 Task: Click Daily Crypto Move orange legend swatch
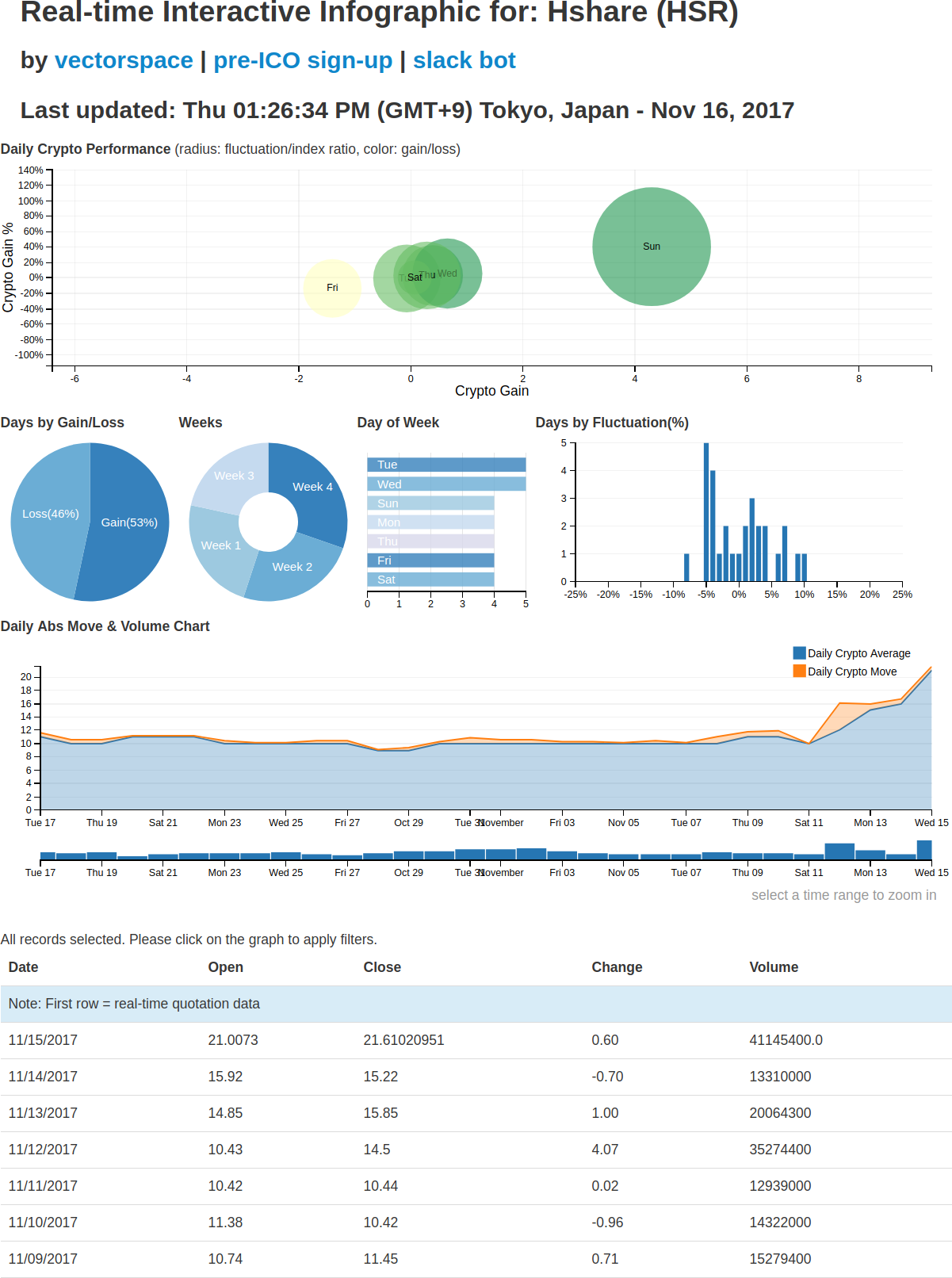[x=800, y=671]
